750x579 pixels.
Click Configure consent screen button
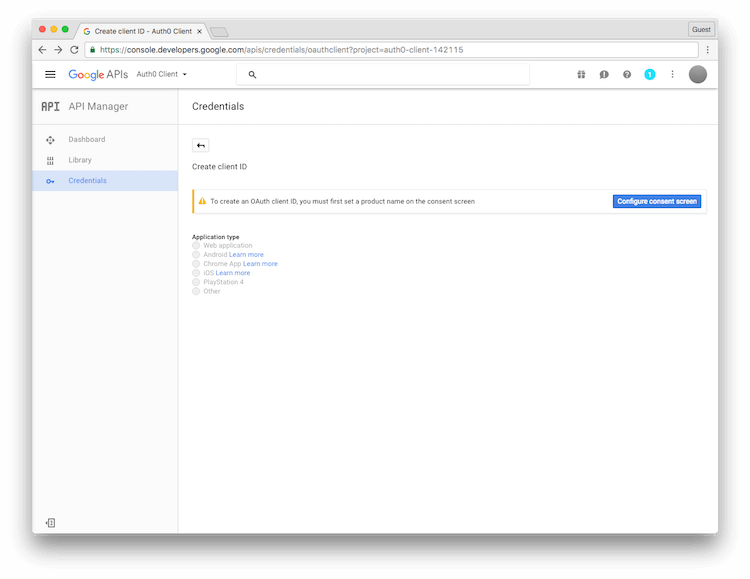657,201
